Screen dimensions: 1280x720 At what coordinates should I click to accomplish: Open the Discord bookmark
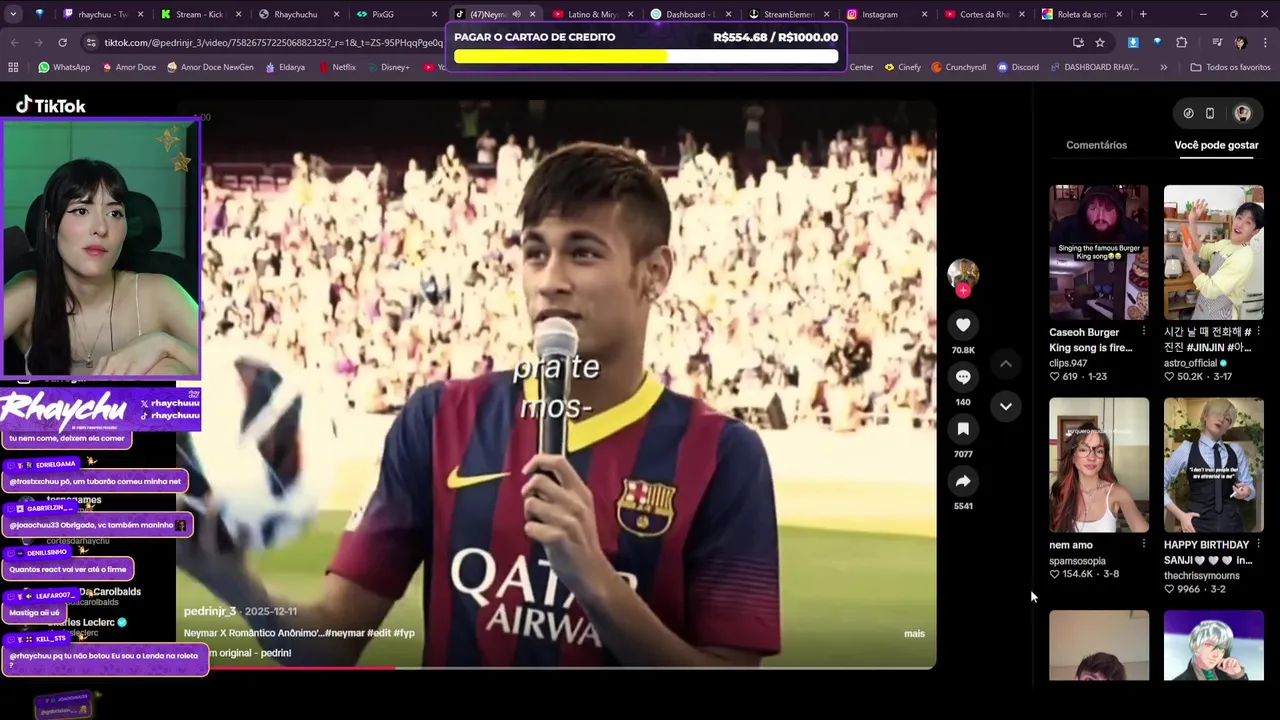[1018, 67]
